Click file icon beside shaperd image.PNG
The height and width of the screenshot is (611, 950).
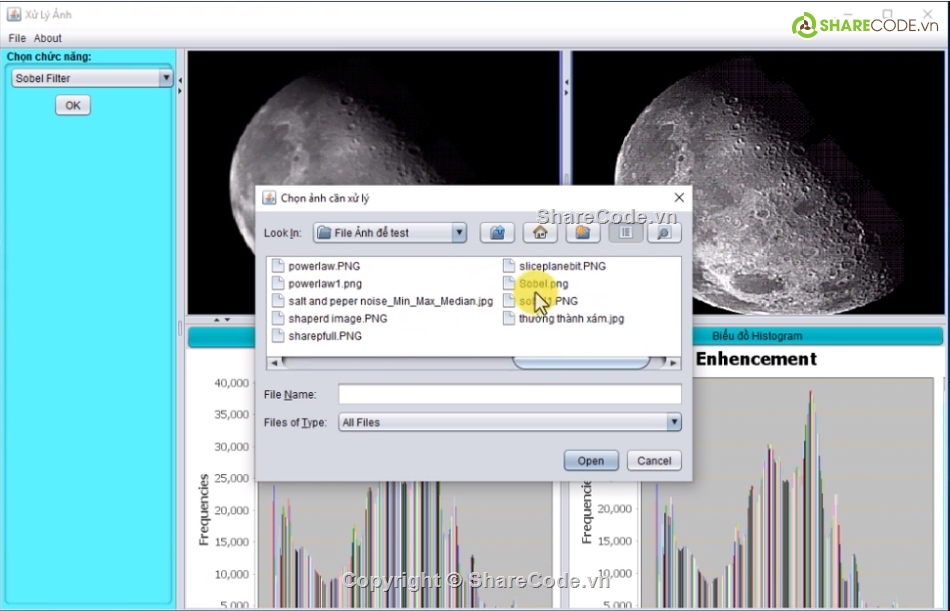pos(278,319)
